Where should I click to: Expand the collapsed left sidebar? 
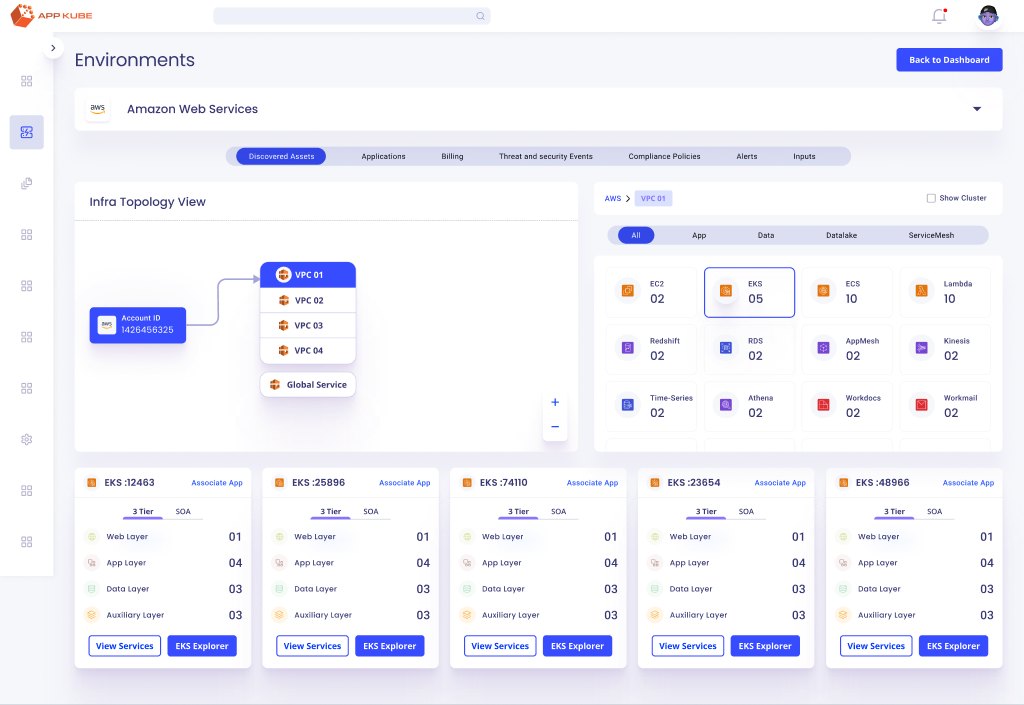click(x=53, y=48)
